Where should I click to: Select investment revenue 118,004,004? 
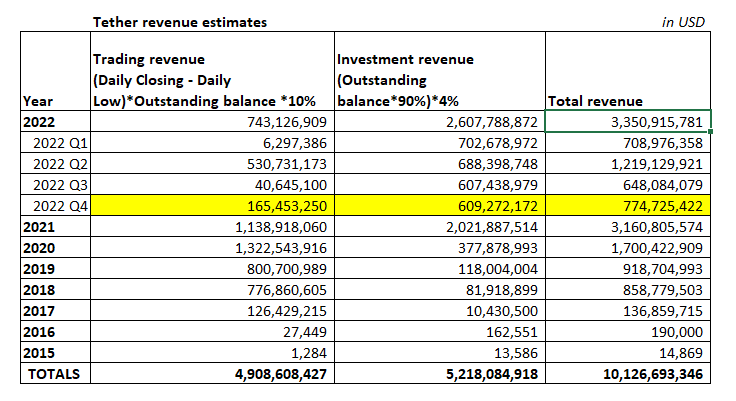[440, 269]
